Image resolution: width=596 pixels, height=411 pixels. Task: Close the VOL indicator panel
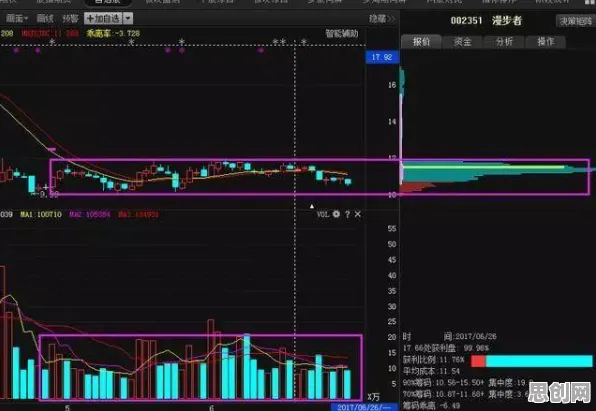pos(358,214)
